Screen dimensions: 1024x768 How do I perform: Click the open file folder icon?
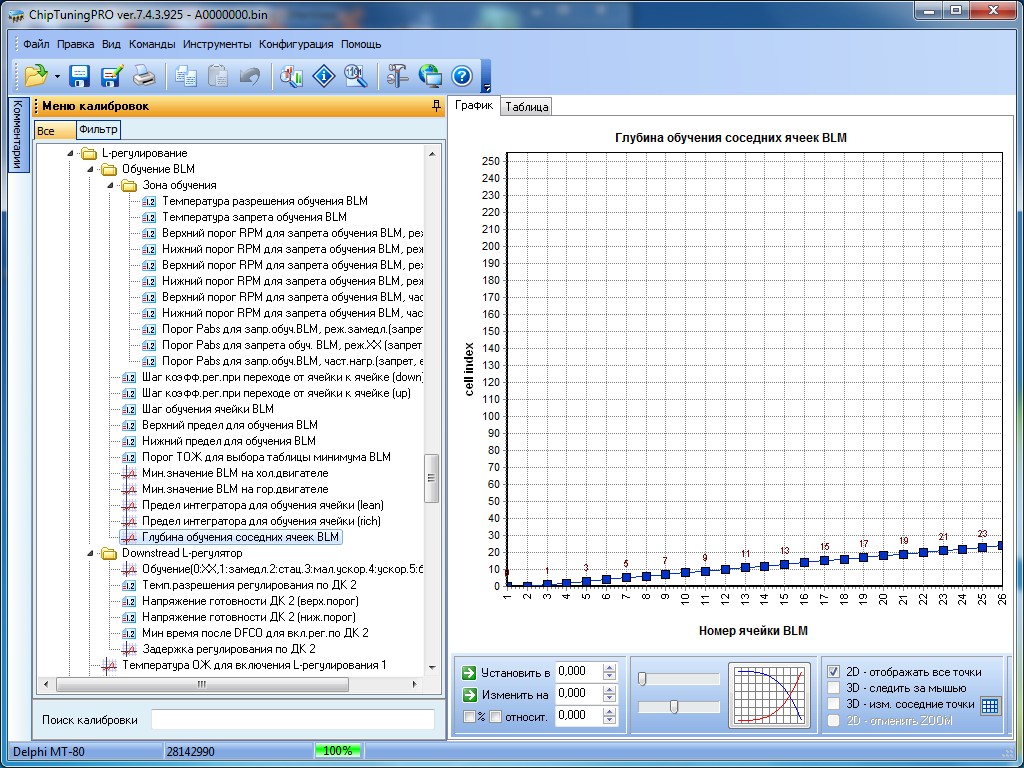[x=36, y=76]
